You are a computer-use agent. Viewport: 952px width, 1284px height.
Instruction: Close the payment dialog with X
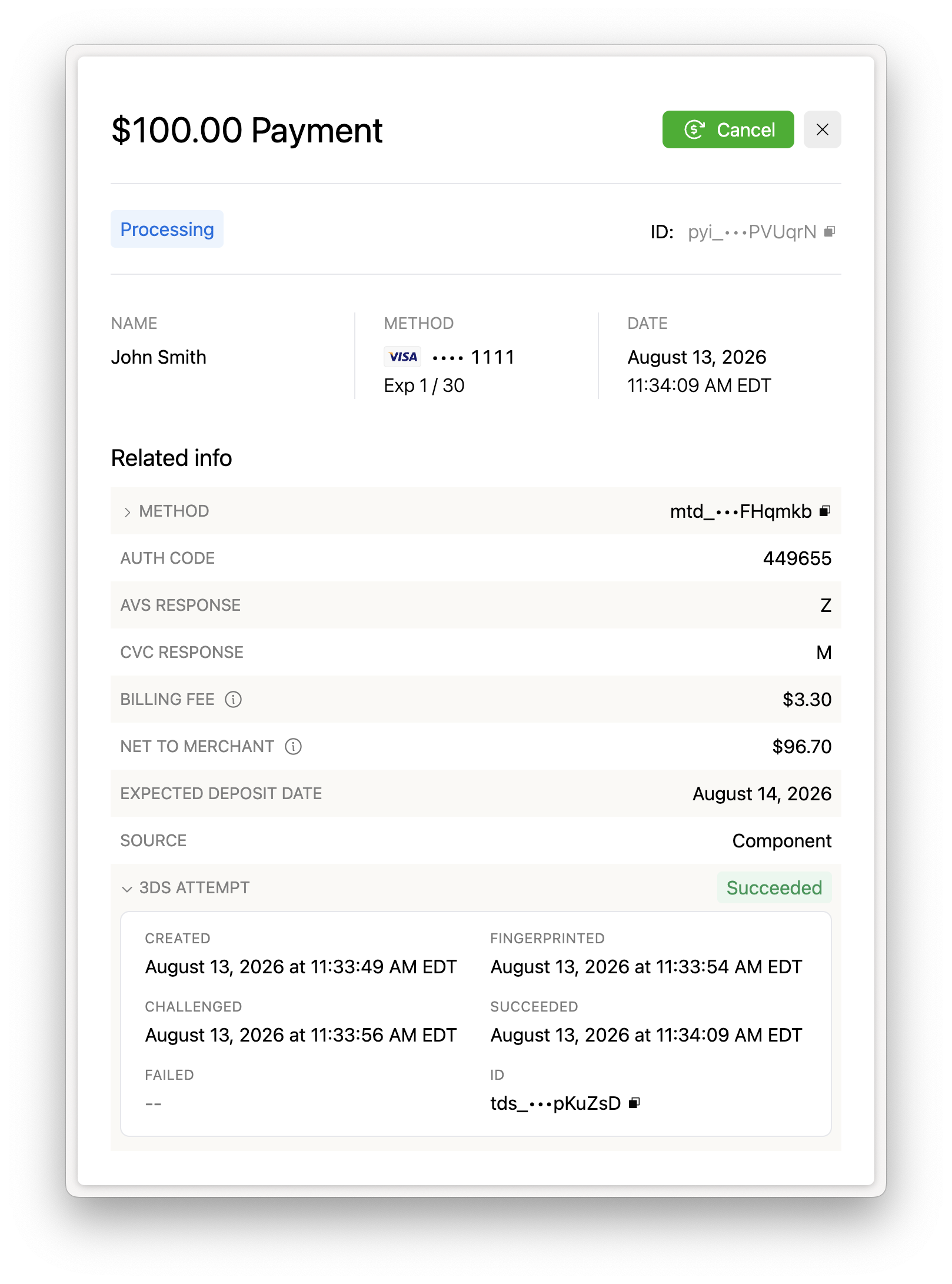coord(823,130)
